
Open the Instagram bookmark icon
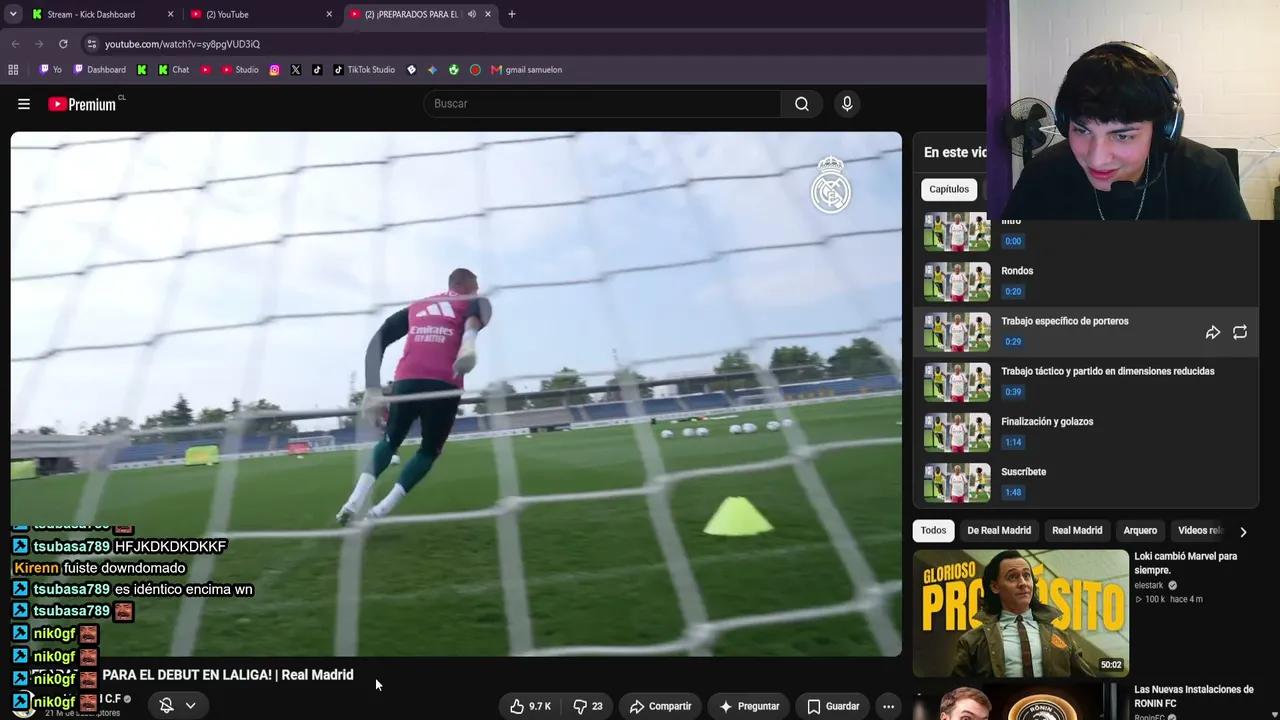click(x=275, y=70)
